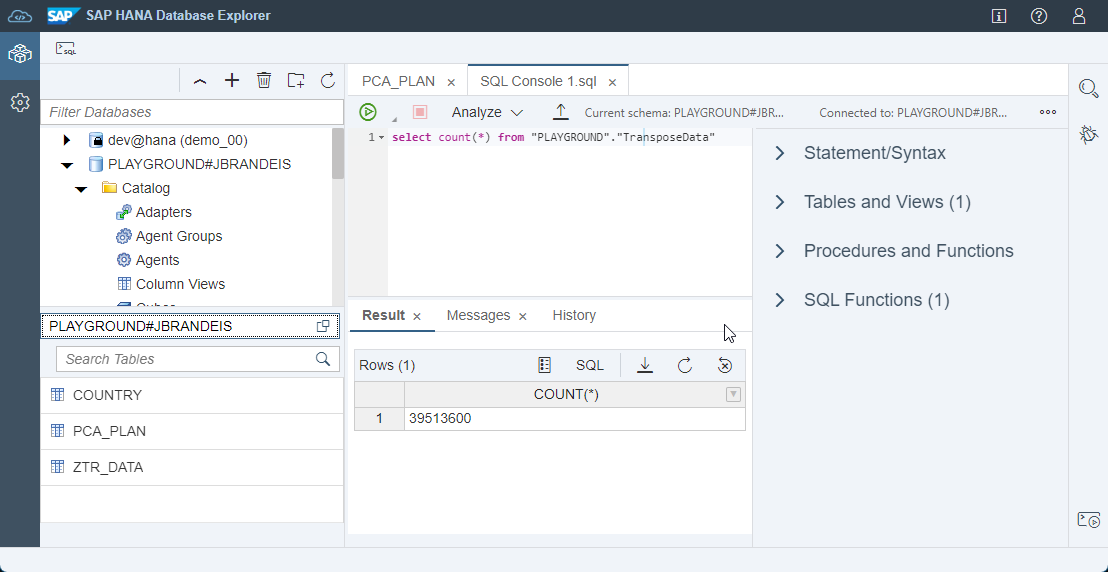The width and height of the screenshot is (1108, 572).
Task: Open the settings gear in left sidebar
Action: tap(20, 103)
